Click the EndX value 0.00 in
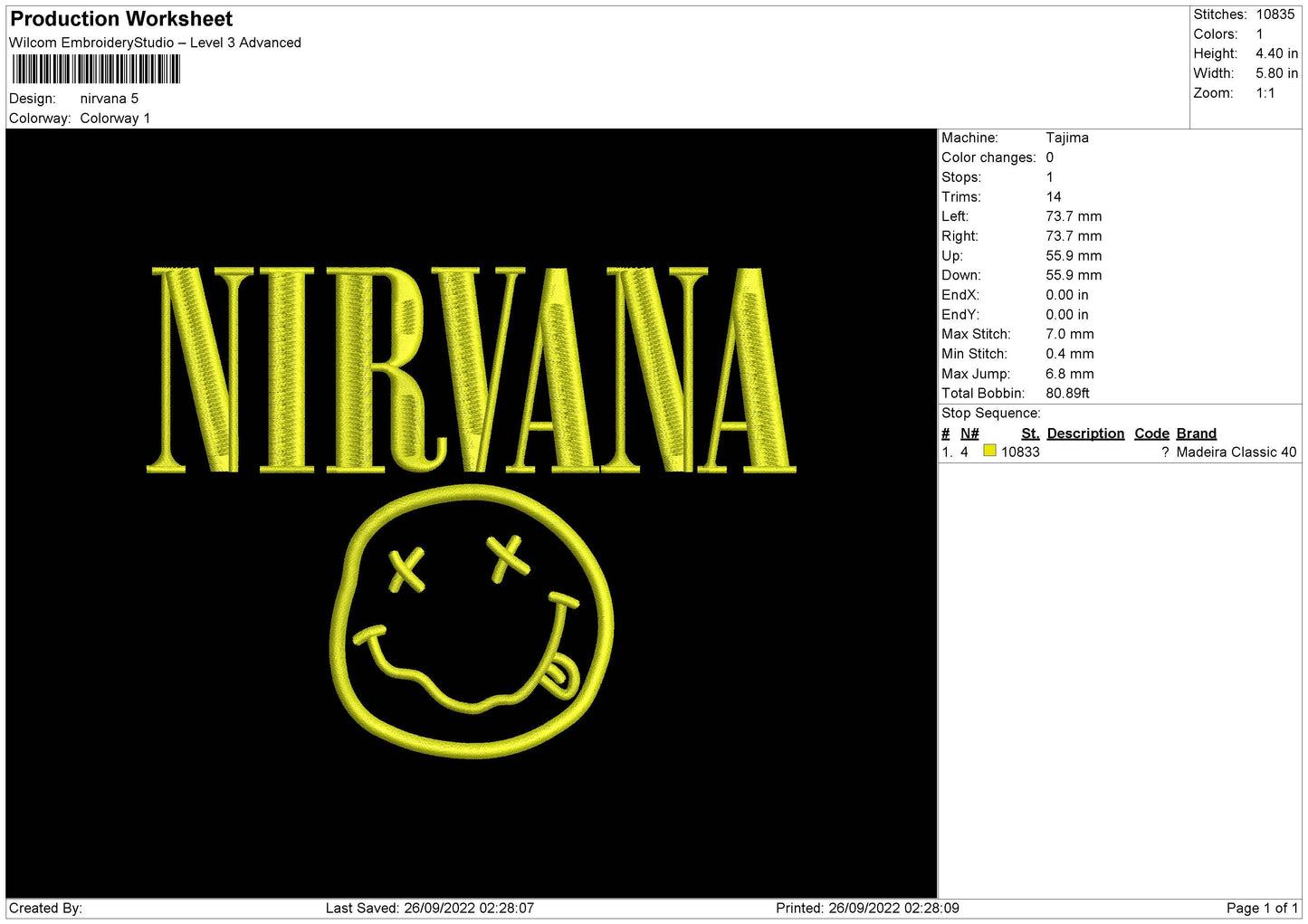Image resolution: width=1308 pixels, height=924 pixels. [x=1067, y=295]
